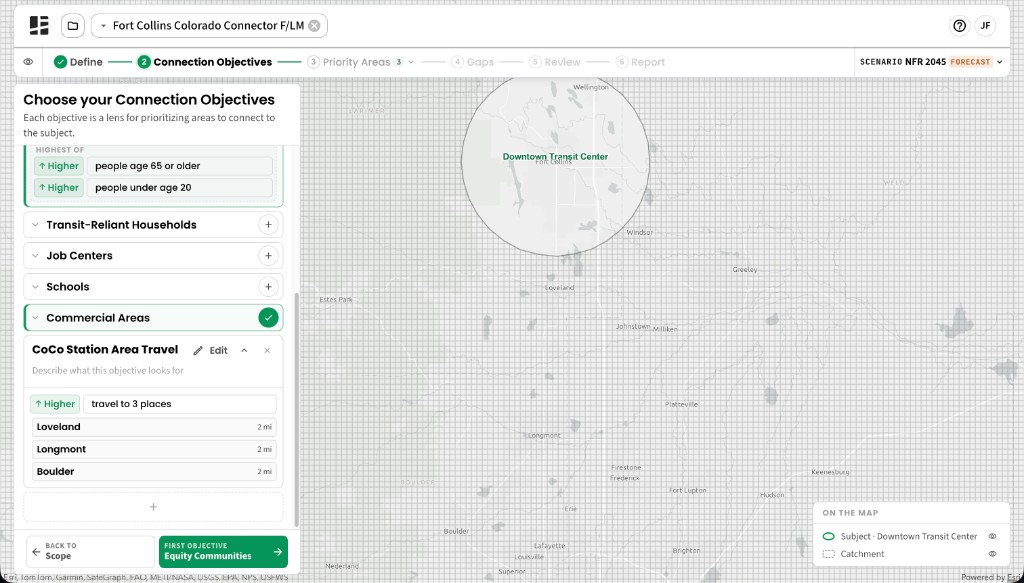Select the Longmont place row
The height and width of the screenshot is (583, 1024).
(154, 449)
